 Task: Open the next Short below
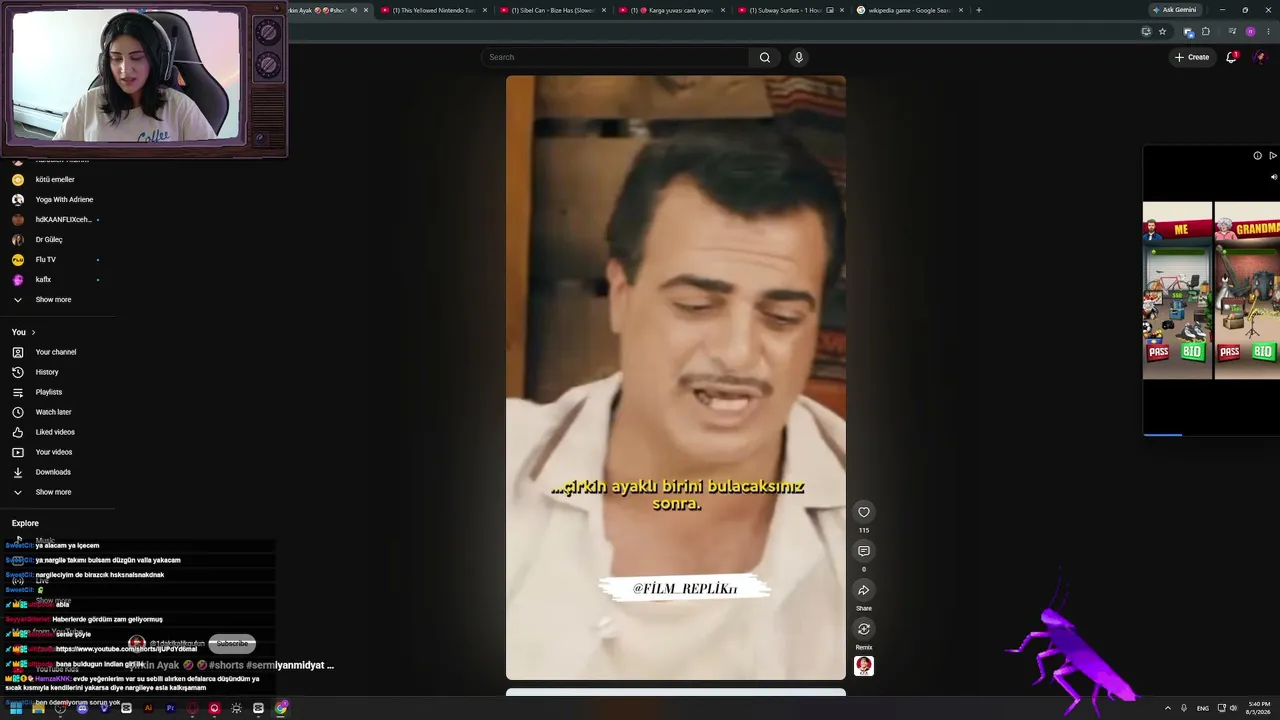point(676,692)
